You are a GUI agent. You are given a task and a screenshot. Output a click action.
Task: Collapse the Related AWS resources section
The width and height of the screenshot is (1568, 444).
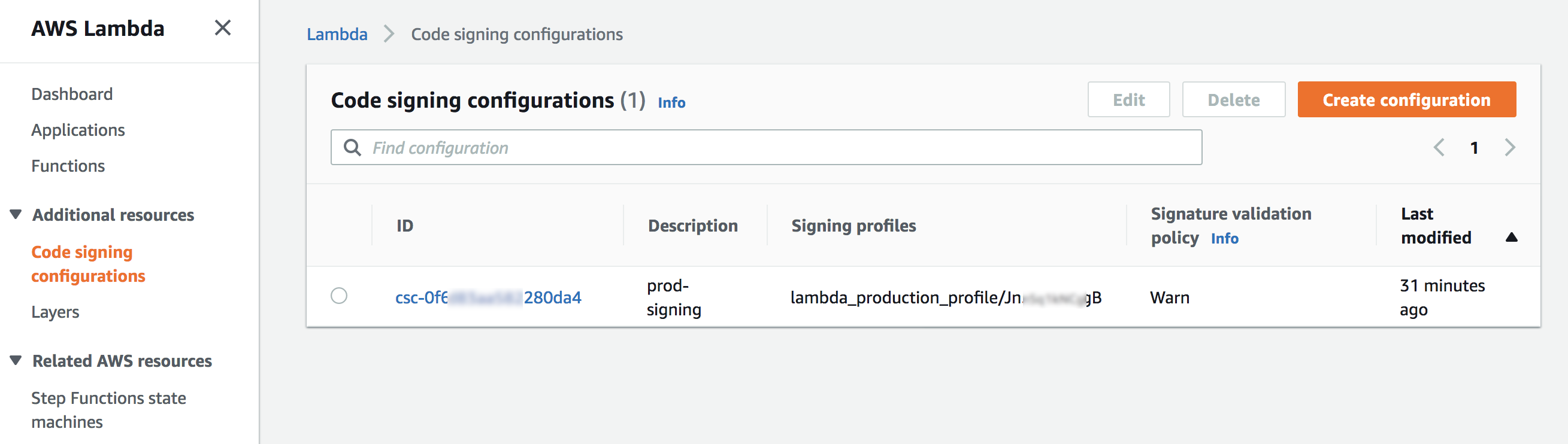point(16,360)
